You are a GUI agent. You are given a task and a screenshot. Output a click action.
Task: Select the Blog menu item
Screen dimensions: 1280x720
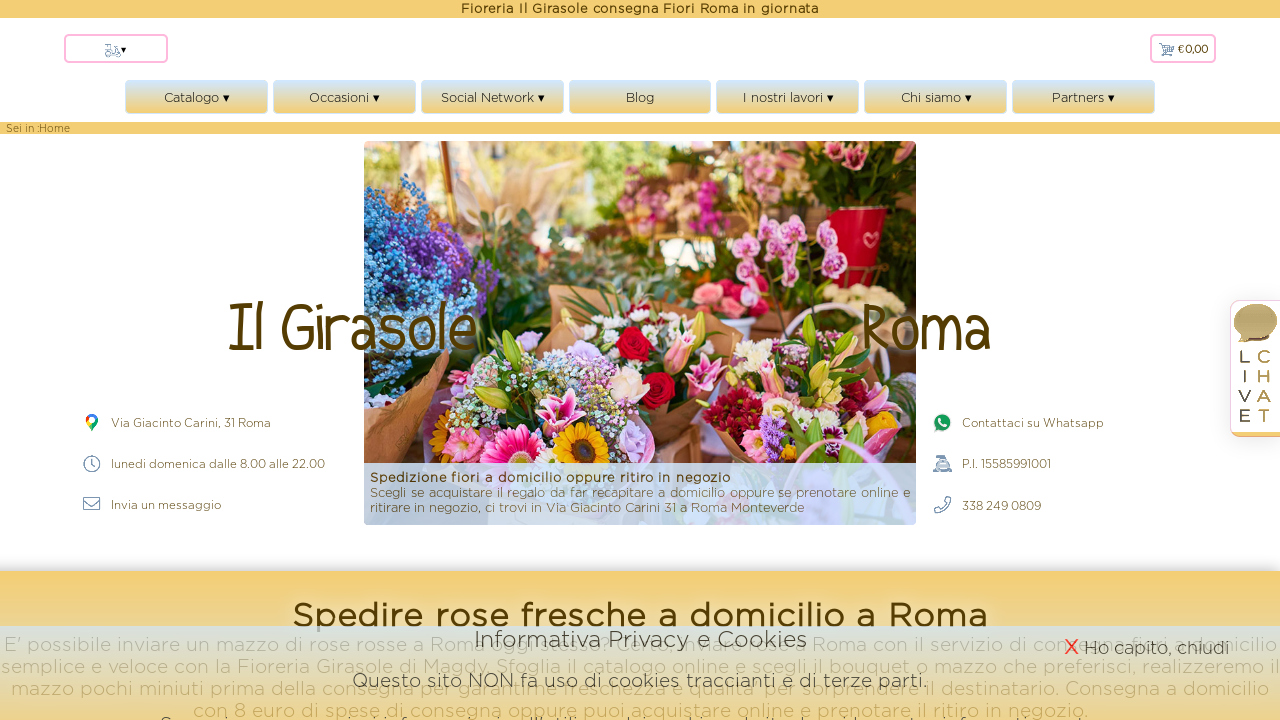pyautogui.click(x=639, y=97)
